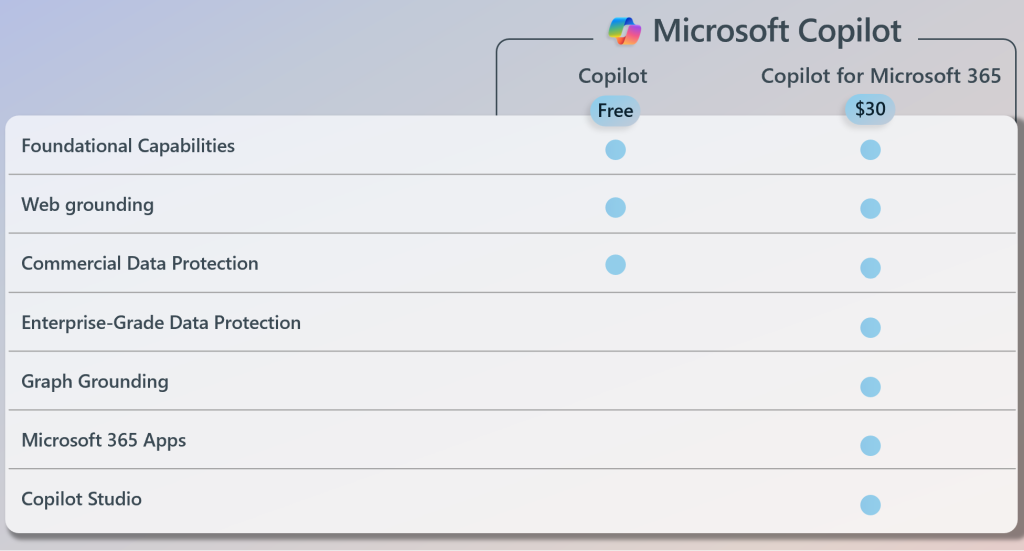This screenshot has width=1024, height=551.
Task: Click Enterprise-Grade Data Protection dot
Action: pyautogui.click(x=870, y=327)
